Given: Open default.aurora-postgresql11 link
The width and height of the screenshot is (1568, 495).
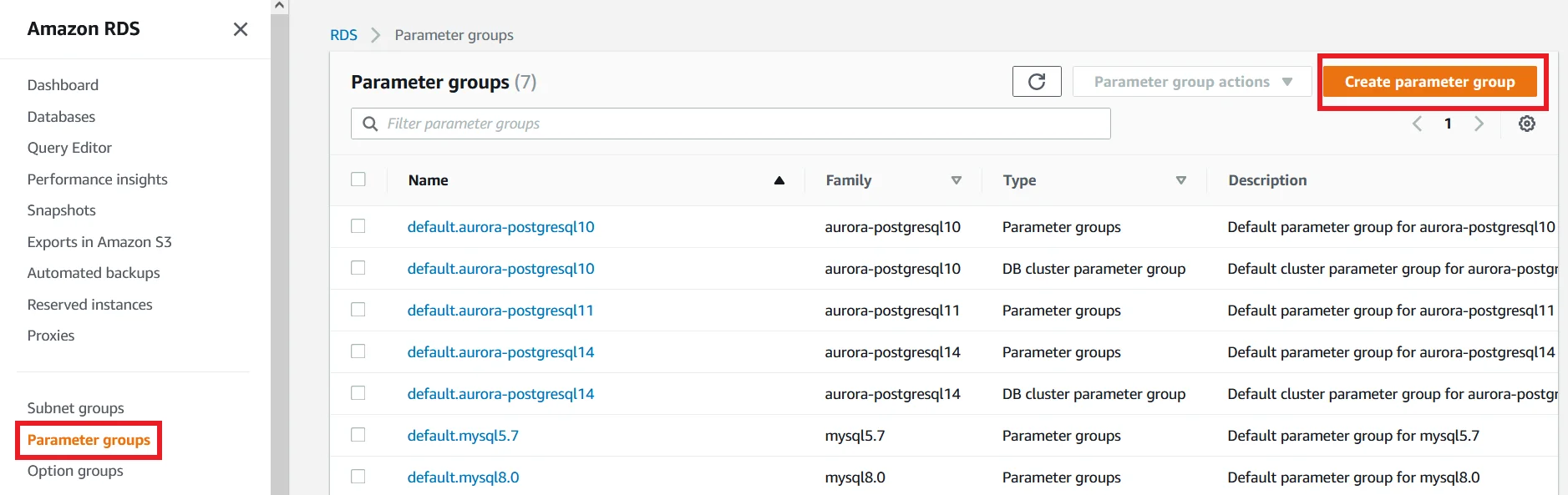Looking at the screenshot, I should pos(500,311).
